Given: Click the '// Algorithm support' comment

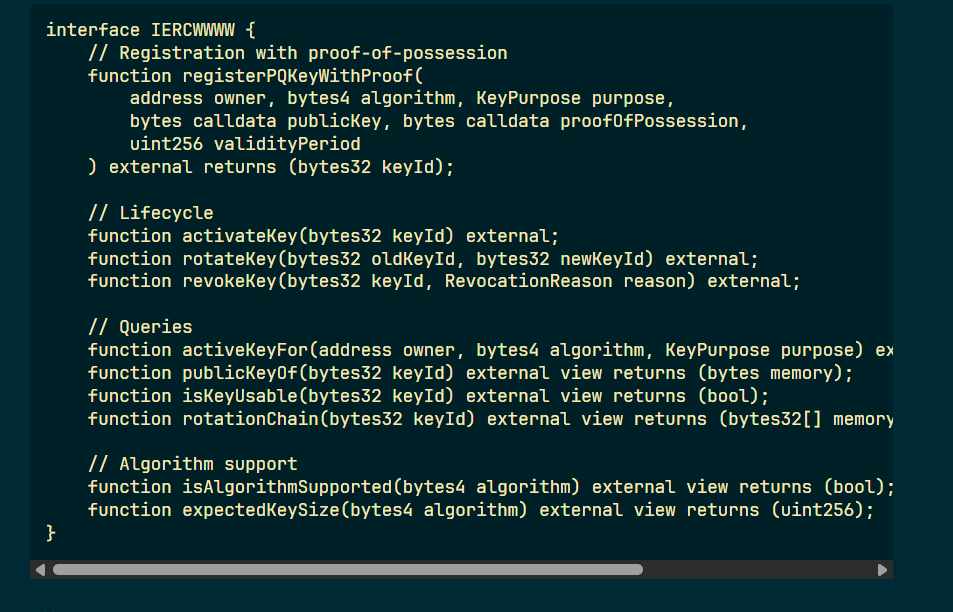Looking at the screenshot, I should (x=193, y=464).
